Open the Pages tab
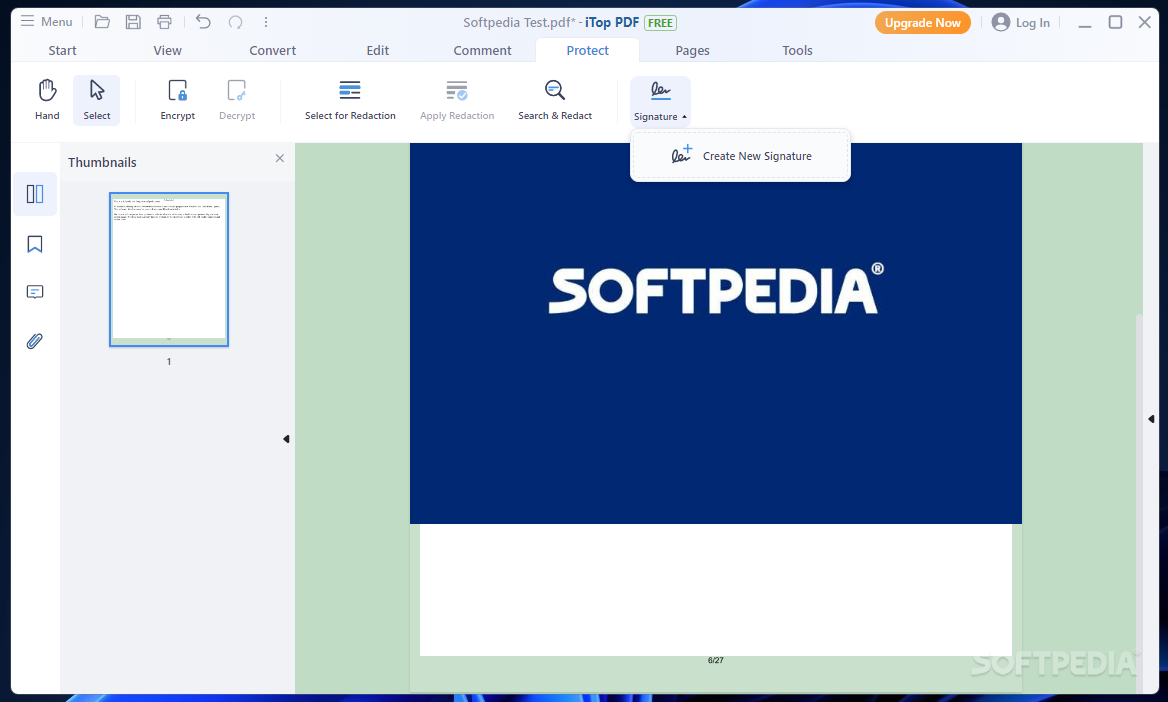Viewport: 1168px width, 702px height. [x=692, y=50]
